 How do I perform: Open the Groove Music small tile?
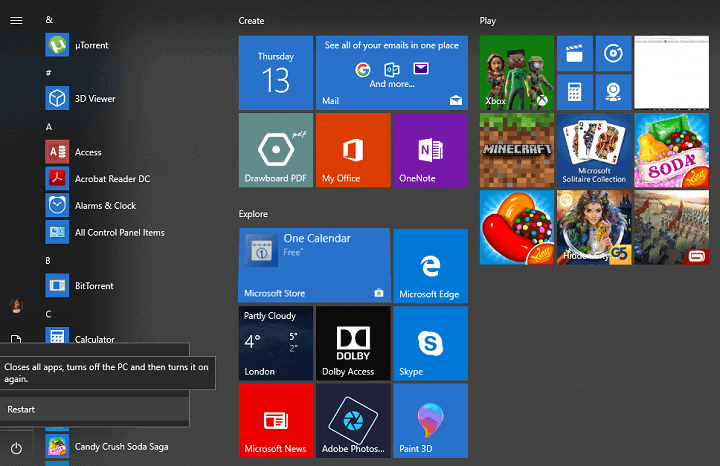(613, 54)
